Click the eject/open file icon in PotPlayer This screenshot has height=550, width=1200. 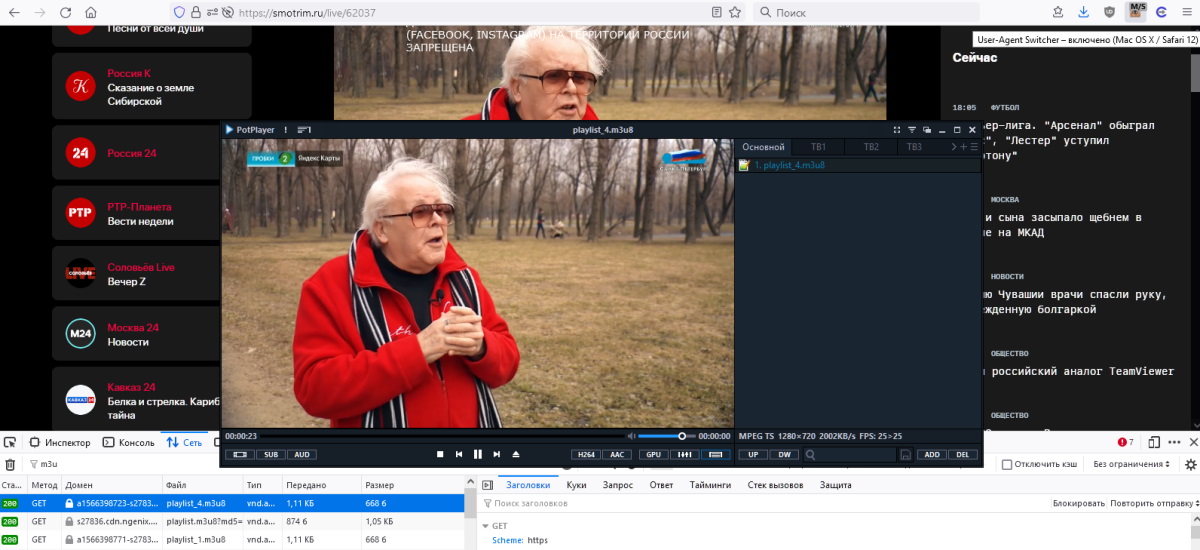tap(516, 454)
